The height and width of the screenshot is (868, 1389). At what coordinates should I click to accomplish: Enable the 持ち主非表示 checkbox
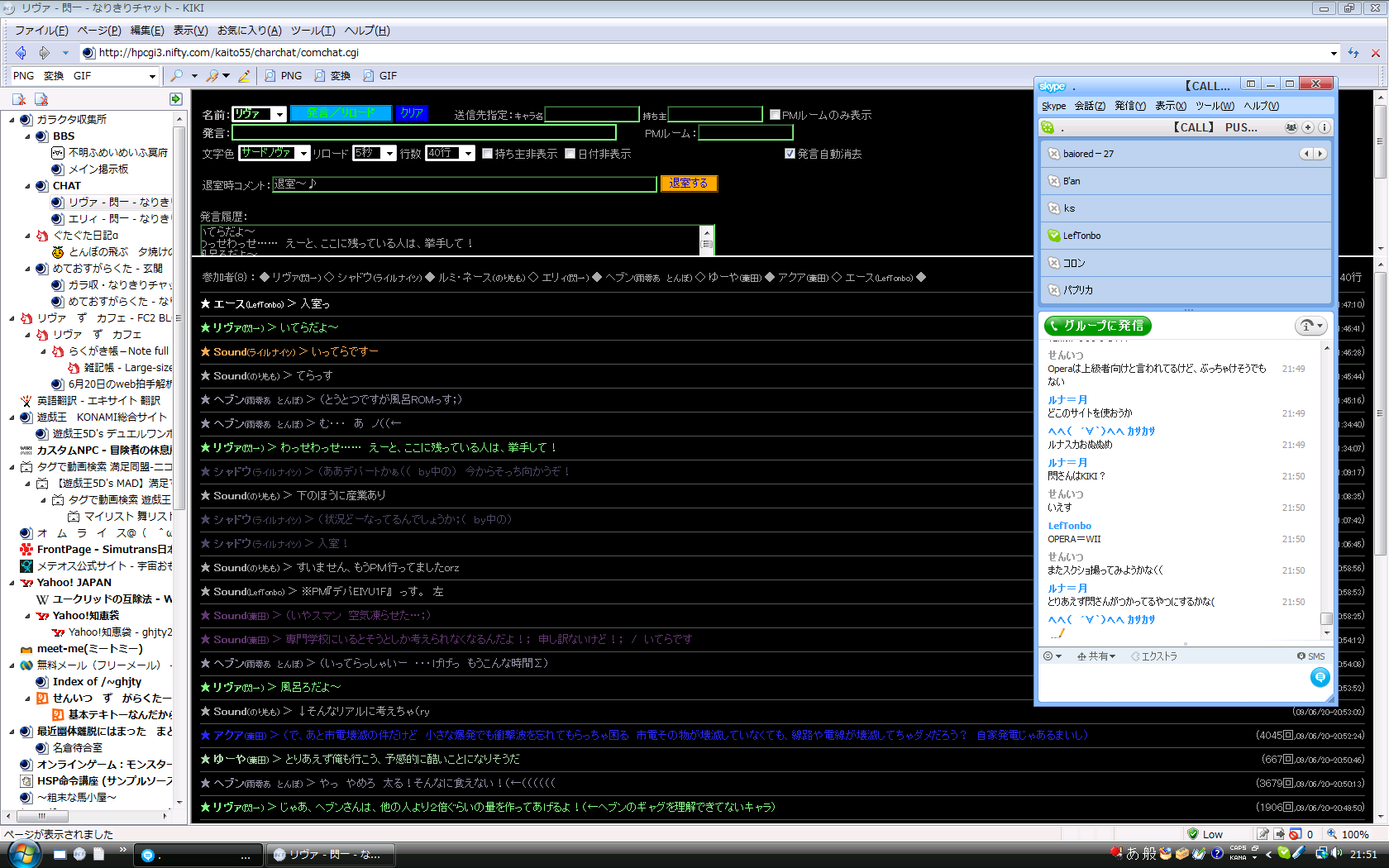(488, 154)
